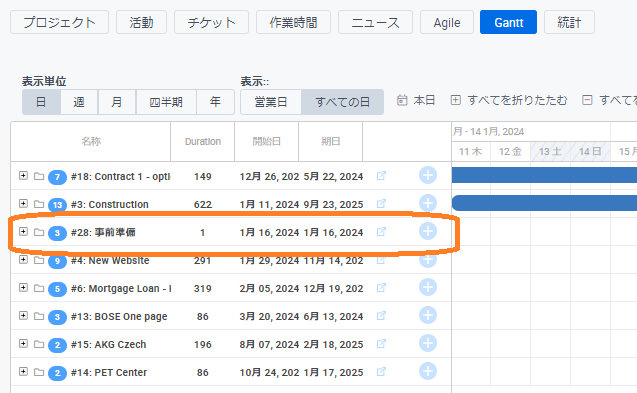Image resolution: width=637 pixels, height=393 pixels.
Task: Expand #14 PET Center tree row
Action: tap(24, 372)
